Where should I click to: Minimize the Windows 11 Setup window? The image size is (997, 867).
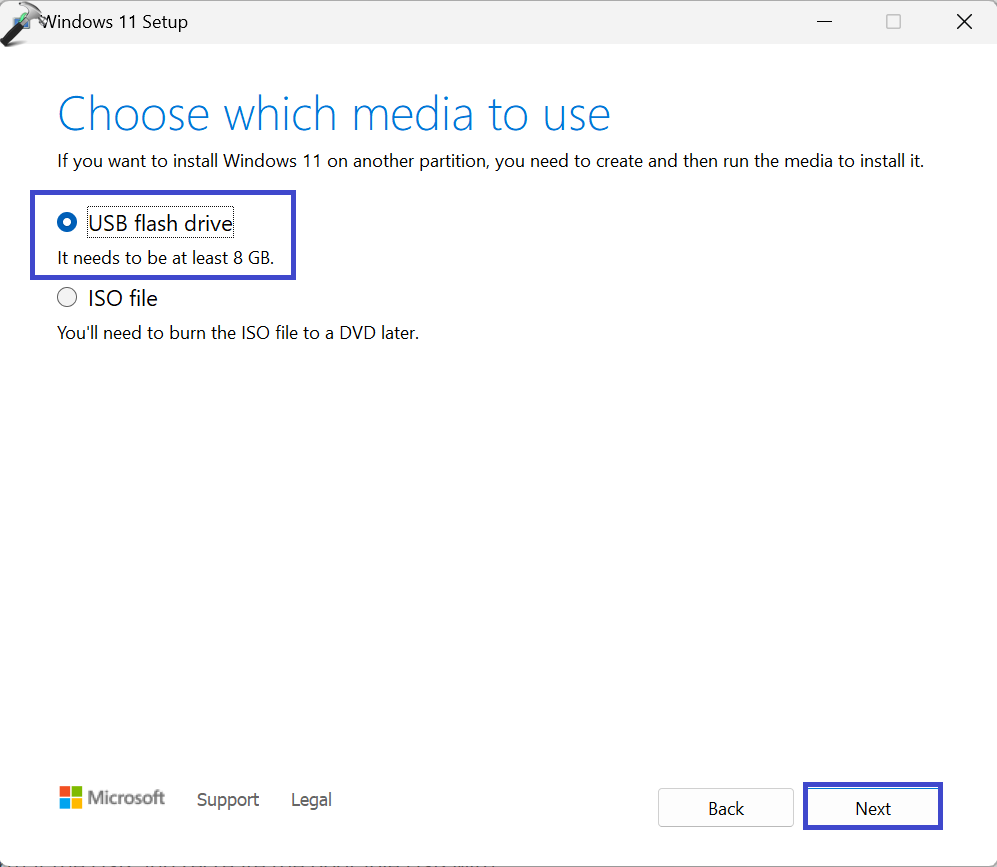[824, 22]
